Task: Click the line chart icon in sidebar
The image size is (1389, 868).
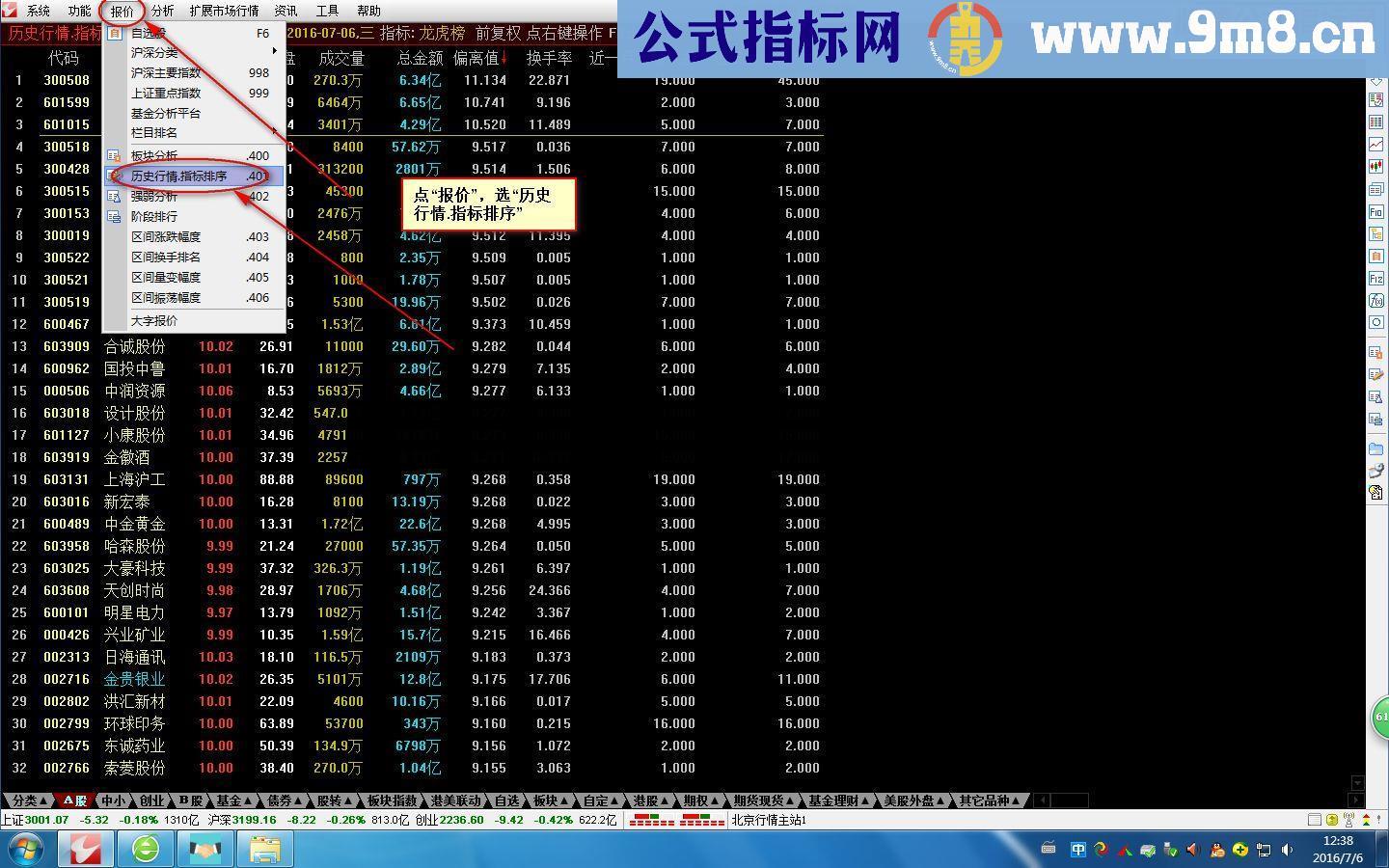Action: tap(1376, 145)
